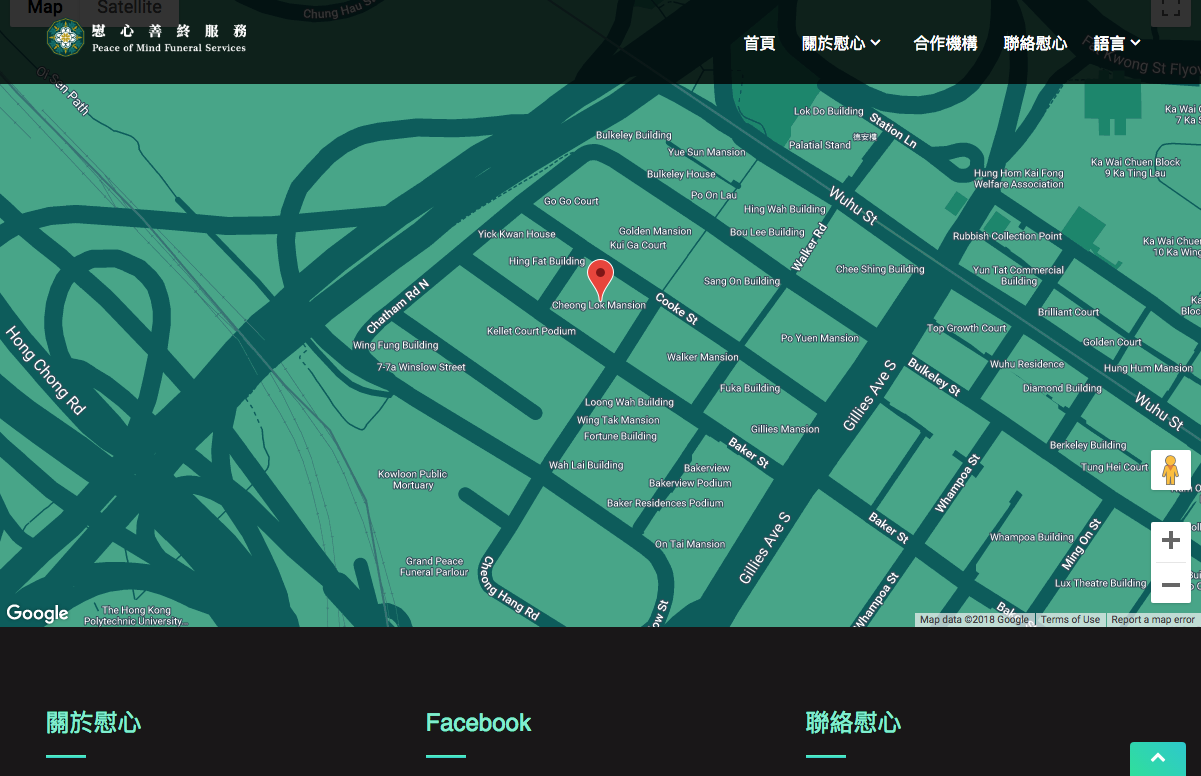Switch to Map view type

point(45,8)
